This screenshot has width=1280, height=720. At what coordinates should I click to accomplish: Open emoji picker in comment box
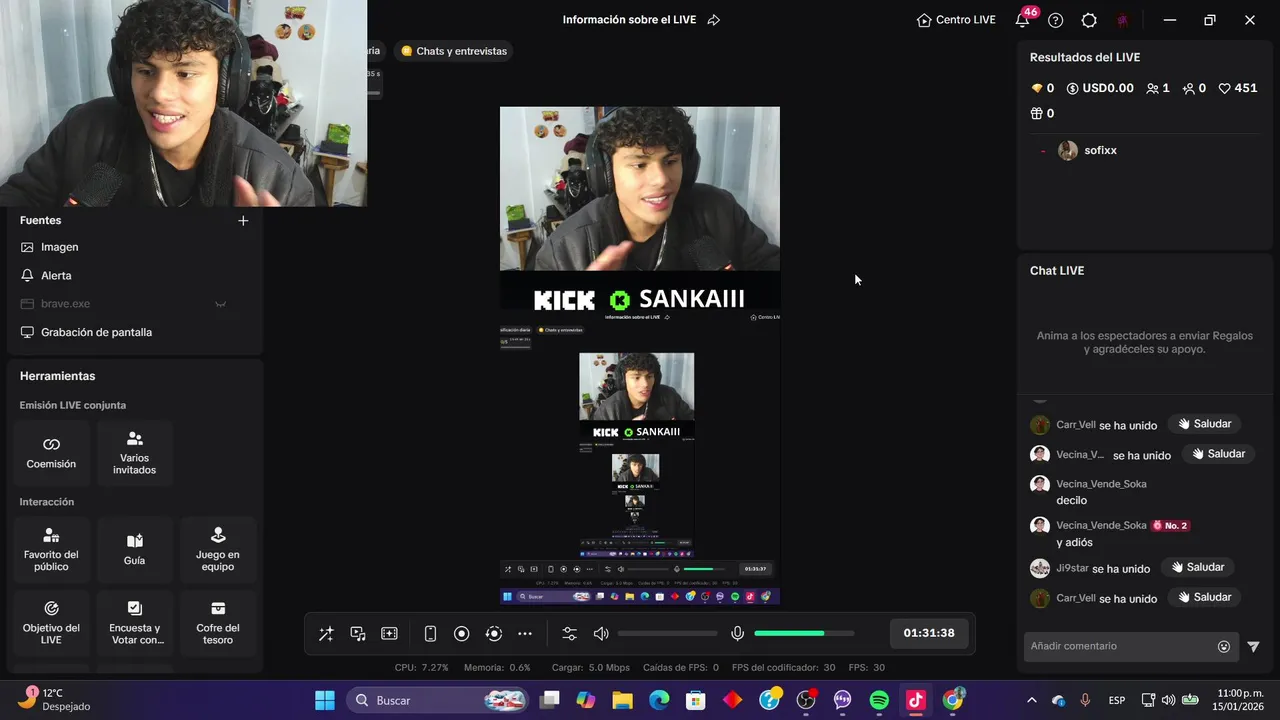[x=1224, y=647]
